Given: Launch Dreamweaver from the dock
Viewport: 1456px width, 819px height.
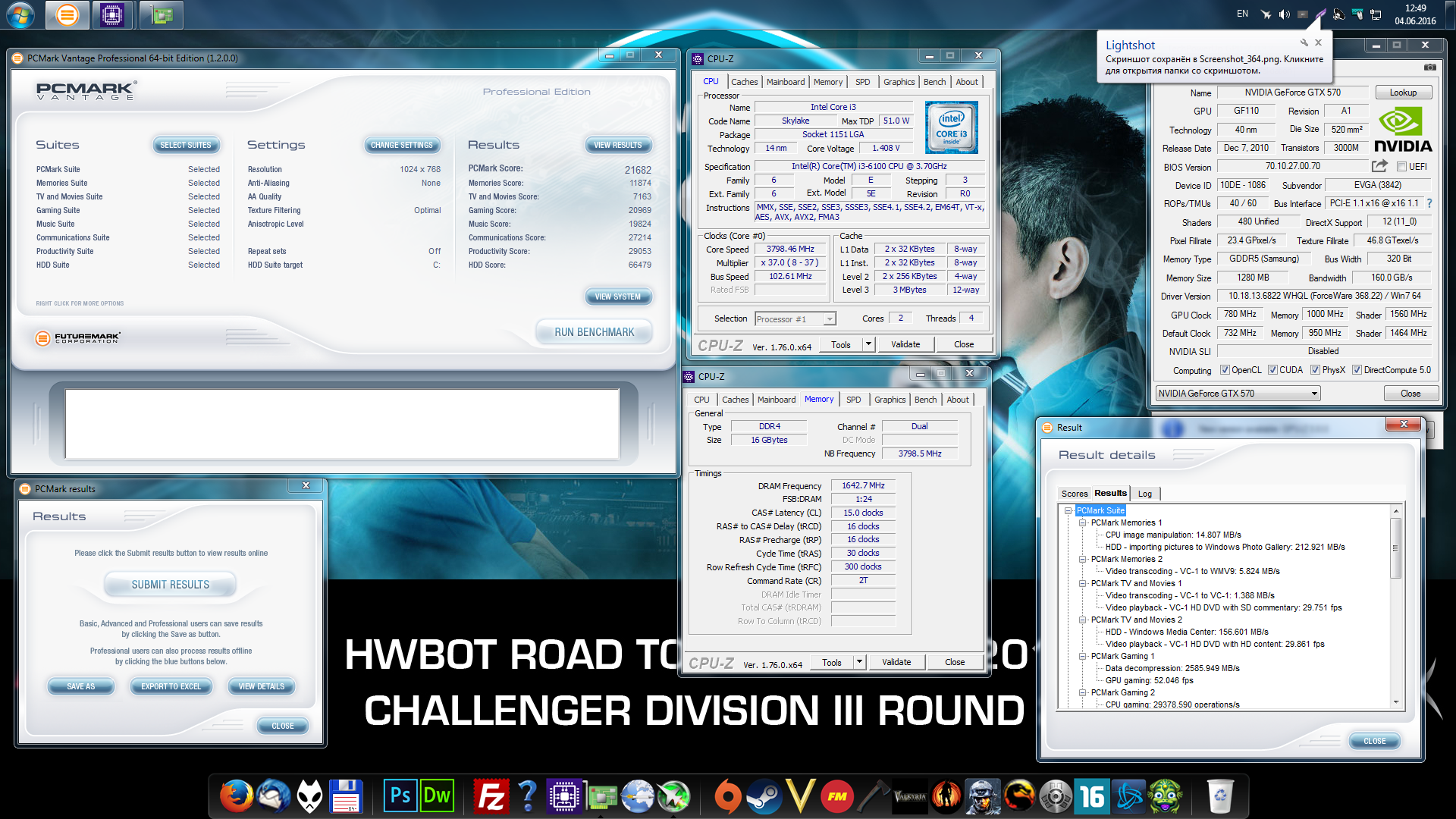Looking at the screenshot, I should point(437,796).
